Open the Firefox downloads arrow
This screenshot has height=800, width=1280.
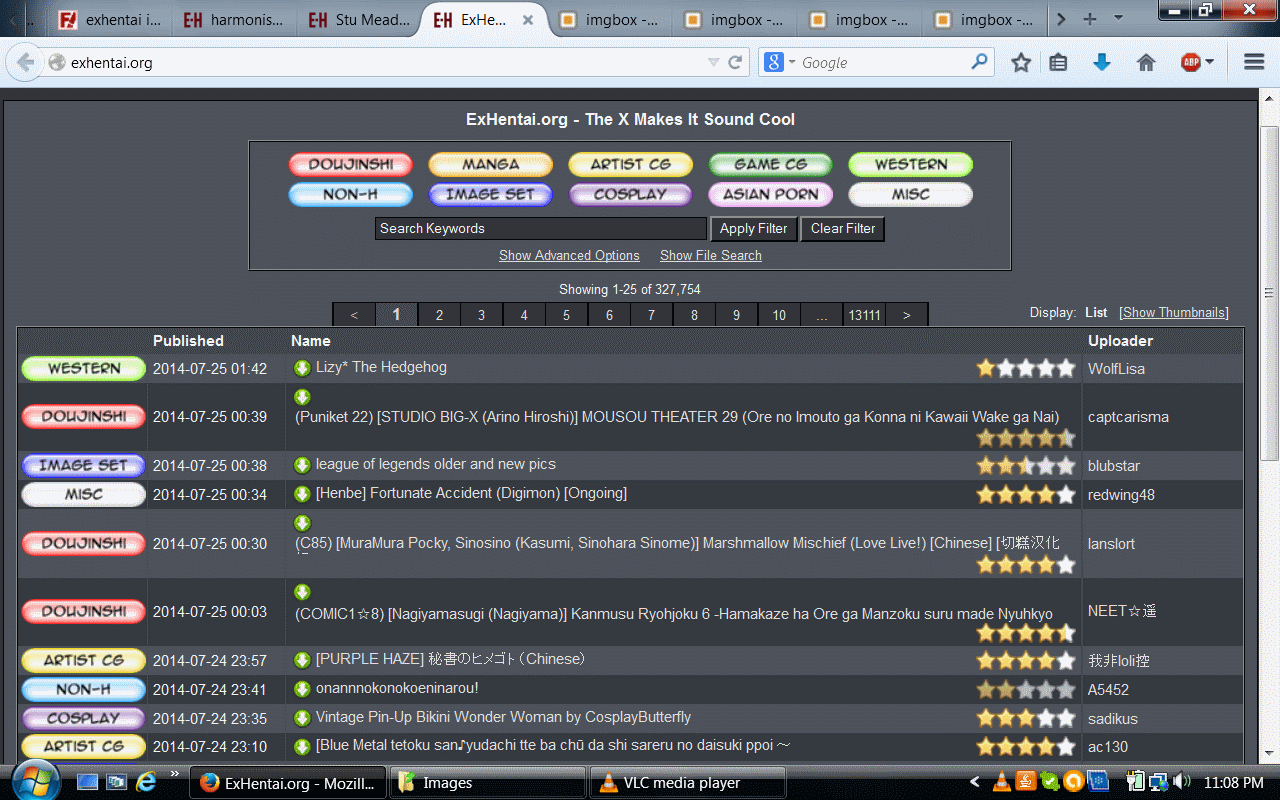tap(1102, 62)
